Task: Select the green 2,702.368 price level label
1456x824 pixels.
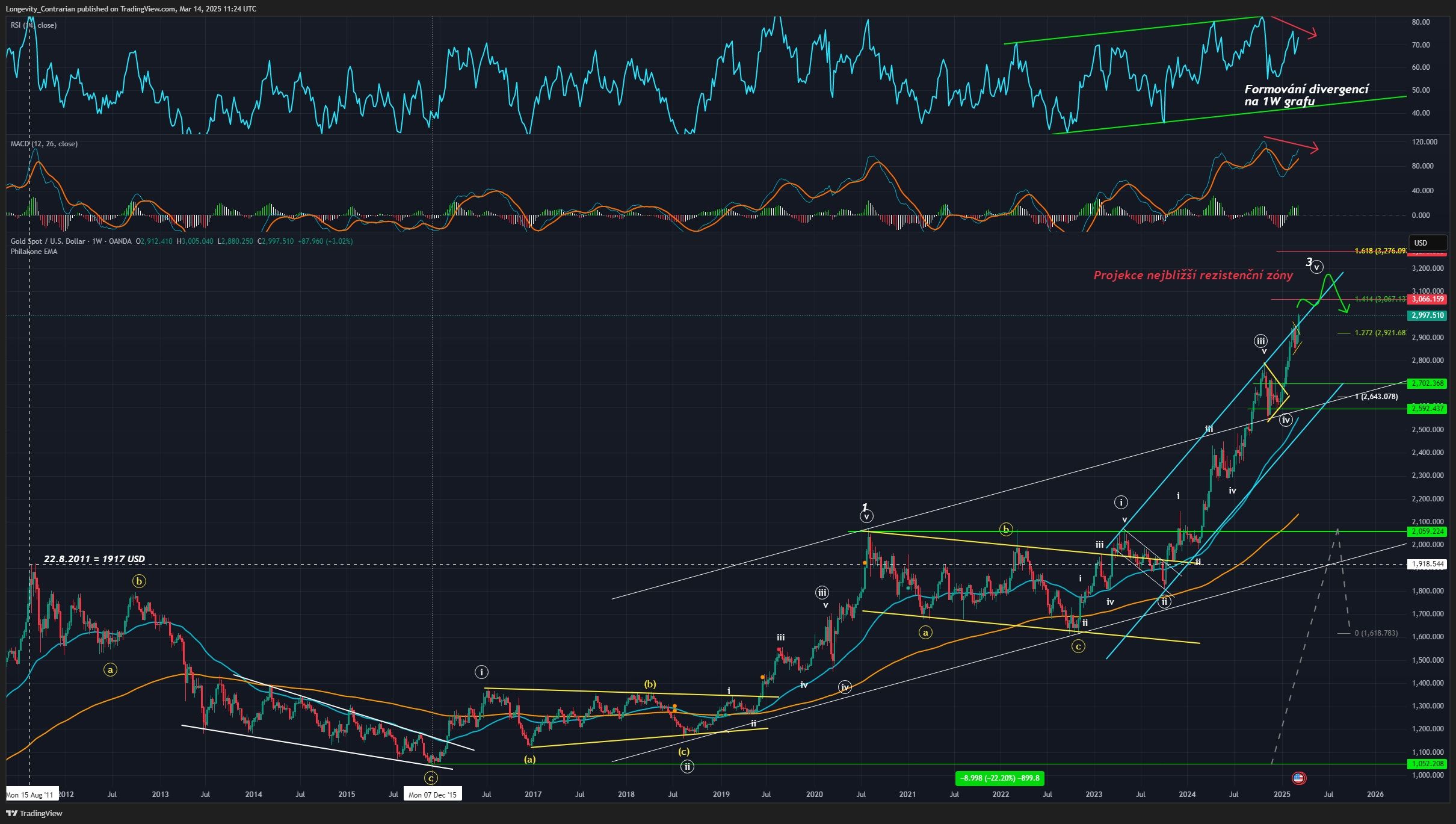Action: [x=1427, y=383]
